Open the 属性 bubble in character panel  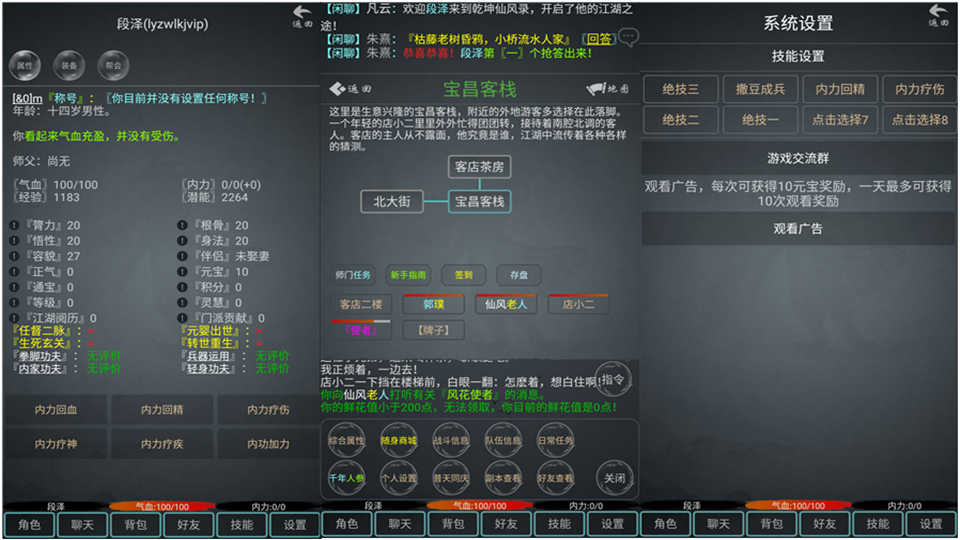(x=25, y=66)
